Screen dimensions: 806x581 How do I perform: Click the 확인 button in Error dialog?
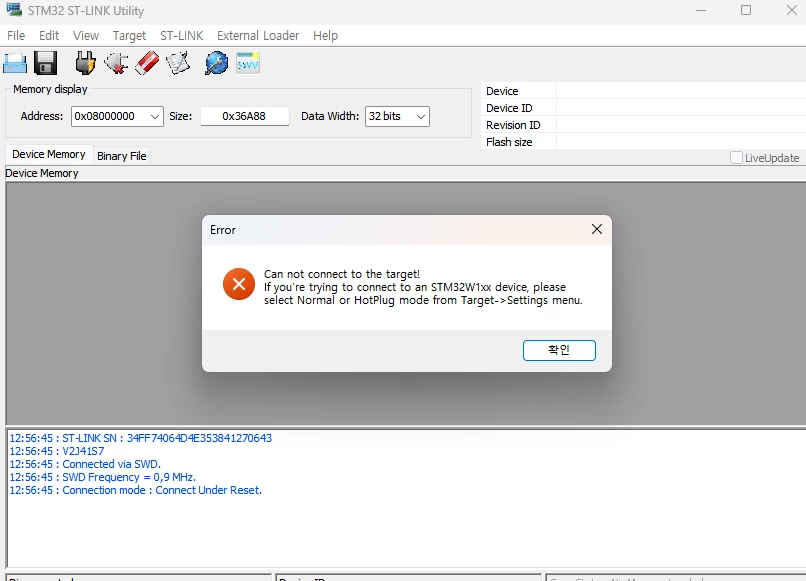pyautogui.click(x=559, y=350)
